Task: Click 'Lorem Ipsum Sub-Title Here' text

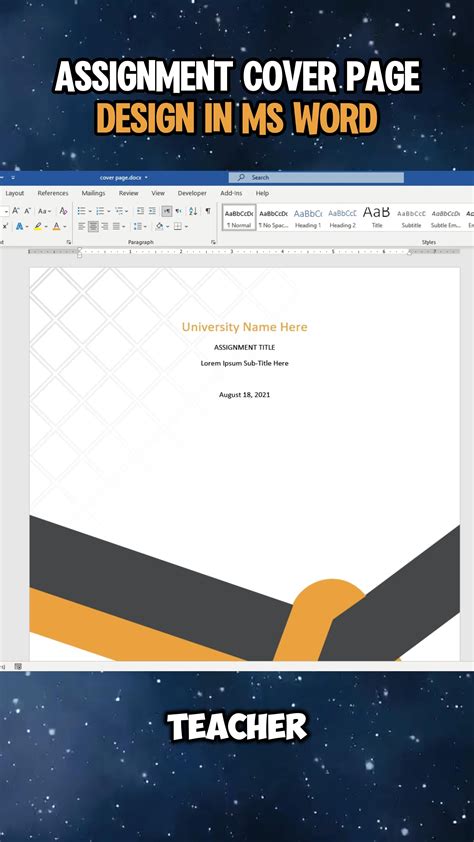Action: 245,363
